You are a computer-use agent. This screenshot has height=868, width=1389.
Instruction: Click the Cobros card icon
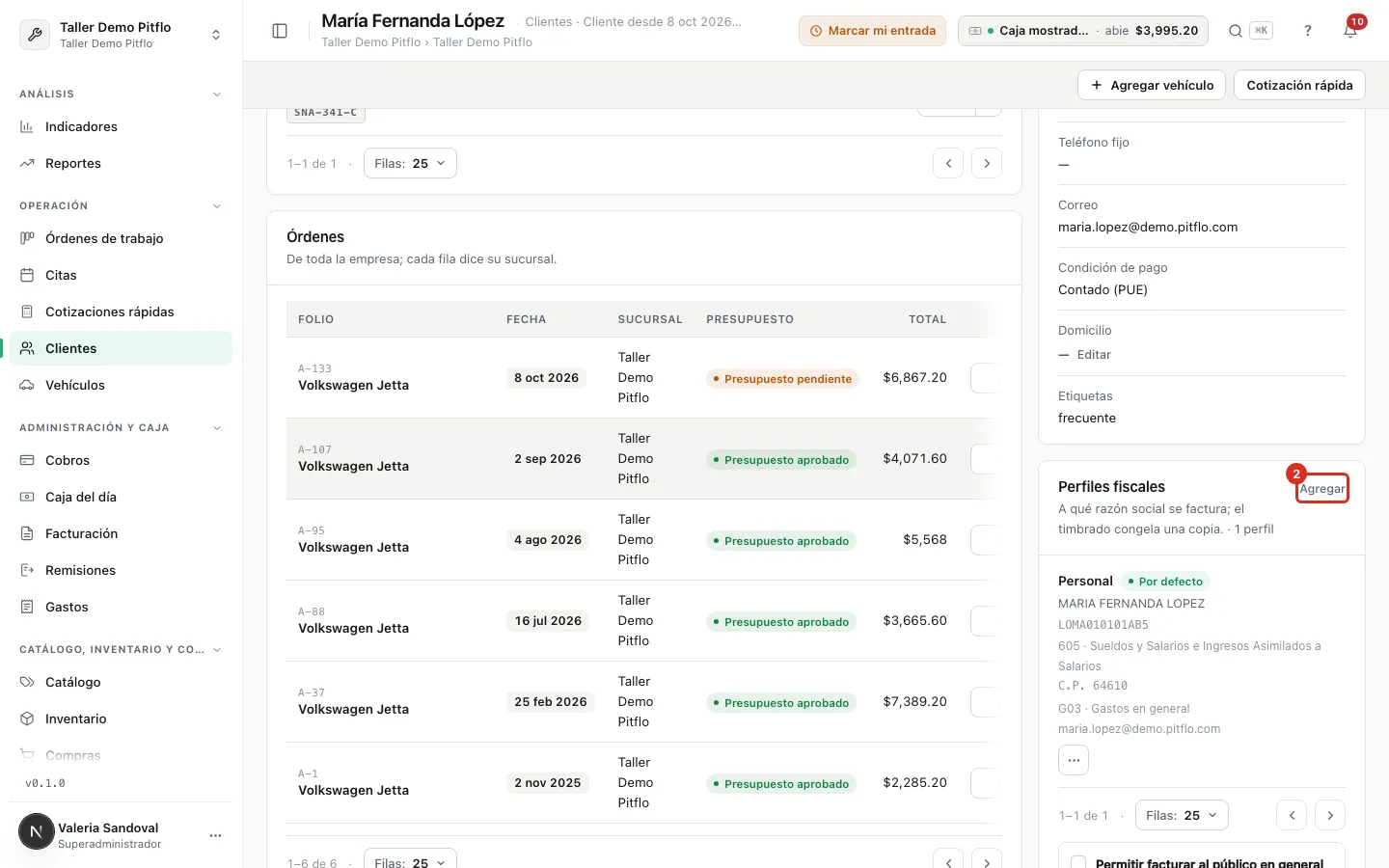(27, 460)
